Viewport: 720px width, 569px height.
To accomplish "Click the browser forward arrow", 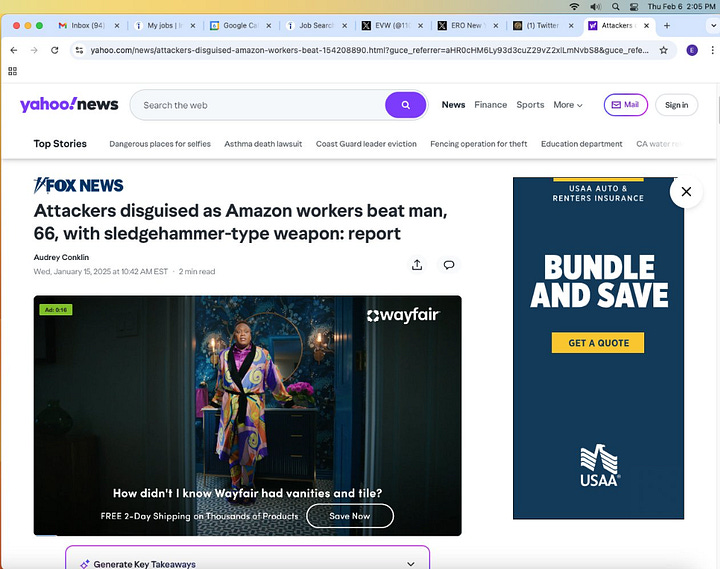I will pos(34,50).
